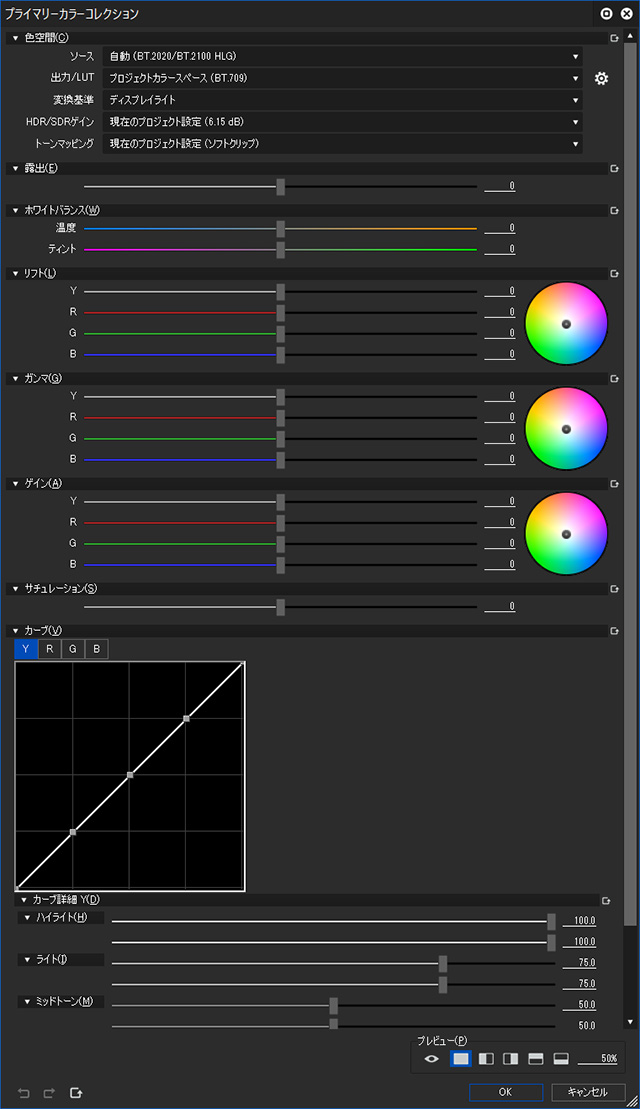Screen dimensions: 640x1109
Task: Click the リフト R slider handle
Action: coord(281,313)
